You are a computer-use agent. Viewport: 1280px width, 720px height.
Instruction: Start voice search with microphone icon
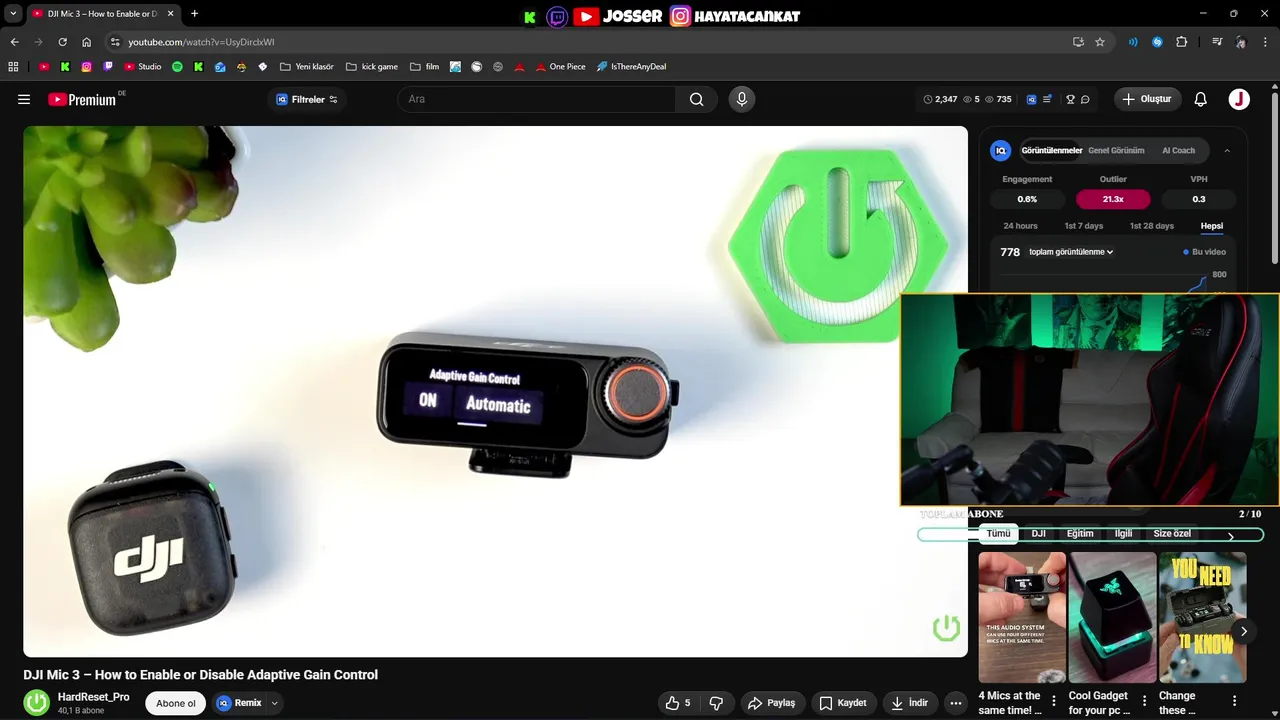point(741,99)
